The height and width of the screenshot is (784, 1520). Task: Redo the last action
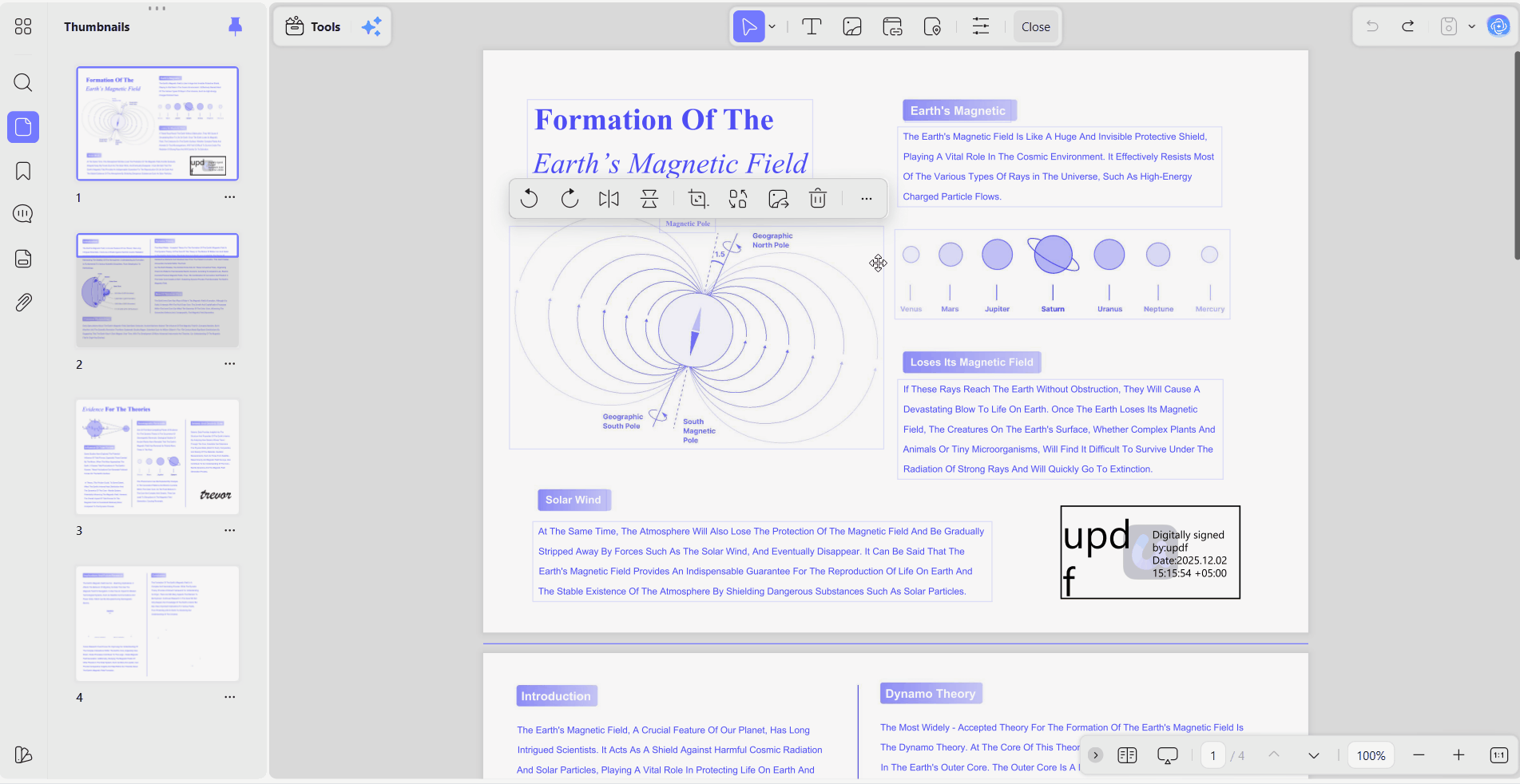pos(1408,26)
